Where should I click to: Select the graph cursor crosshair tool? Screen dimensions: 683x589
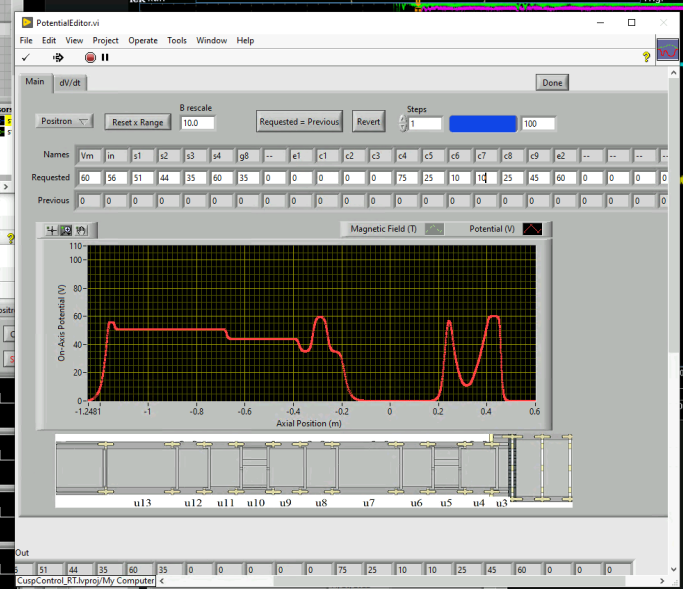50,230
